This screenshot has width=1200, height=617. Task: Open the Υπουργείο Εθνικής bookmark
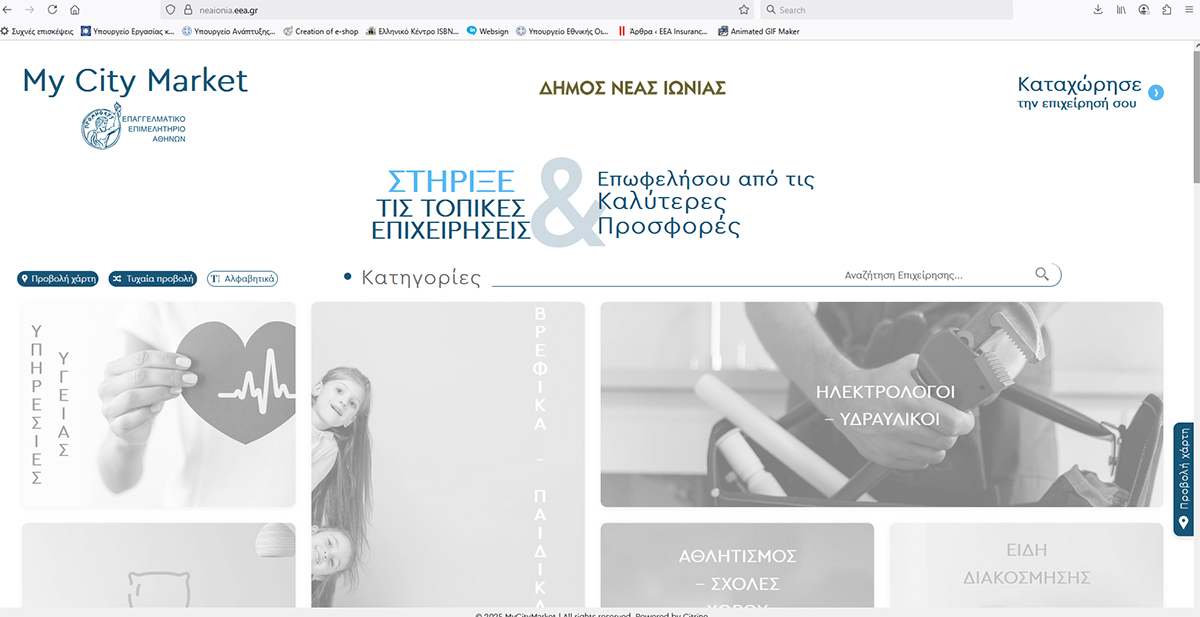click(x=562, y=31)
